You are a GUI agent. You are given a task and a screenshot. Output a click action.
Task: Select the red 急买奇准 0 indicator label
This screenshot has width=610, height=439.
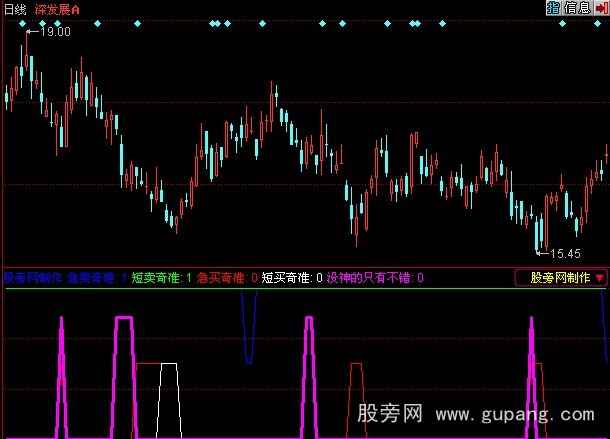(227, 277)
